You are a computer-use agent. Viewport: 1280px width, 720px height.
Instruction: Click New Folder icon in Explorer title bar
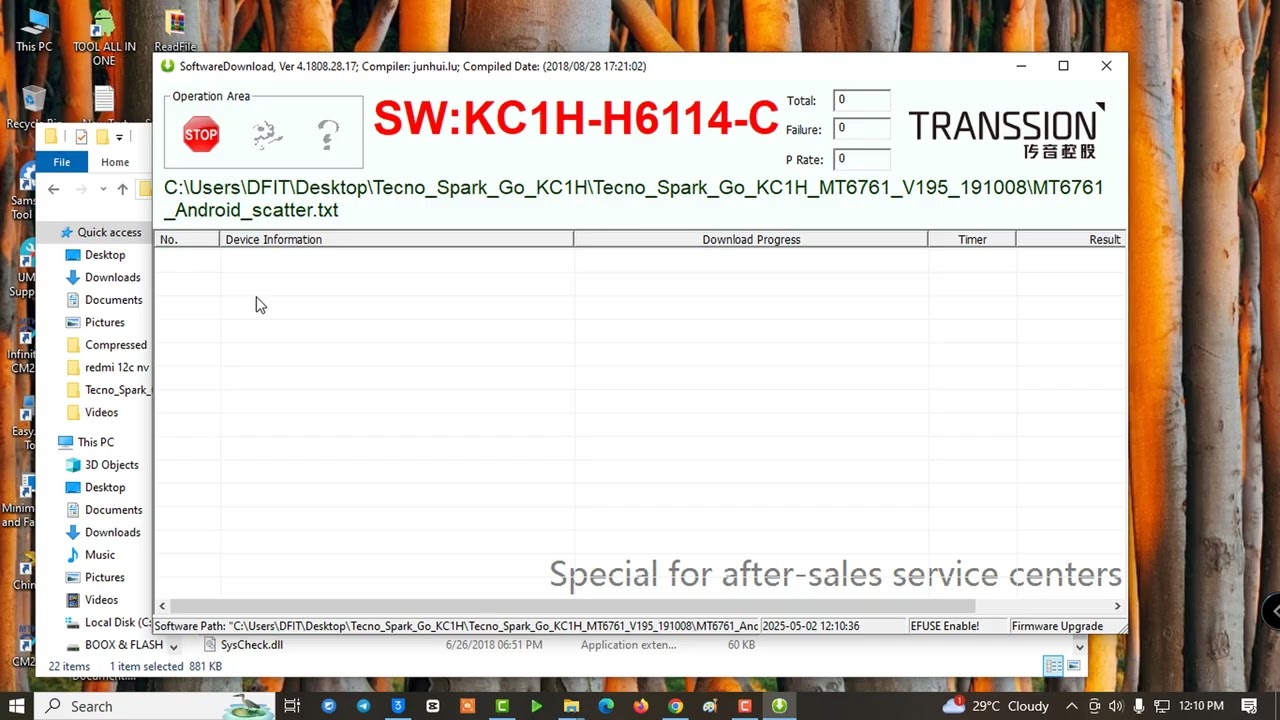tap(102, 137)
